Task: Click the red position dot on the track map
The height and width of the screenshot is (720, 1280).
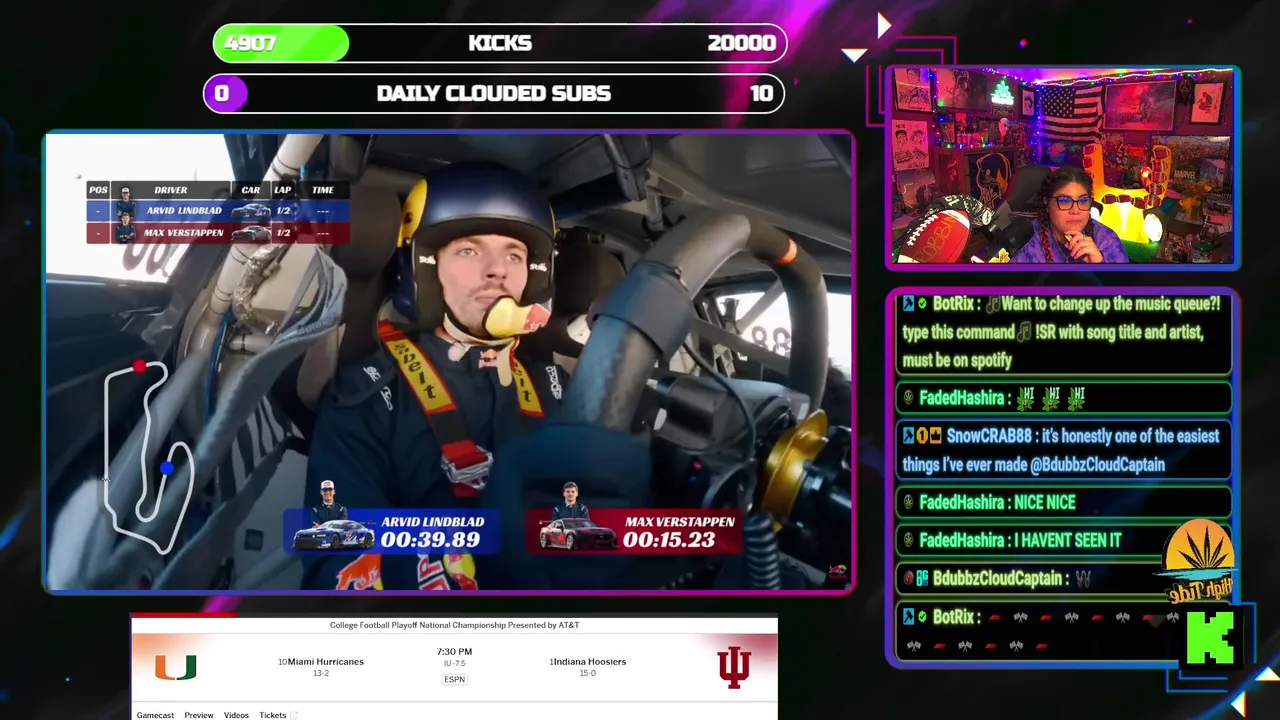Action: [139, 367]
